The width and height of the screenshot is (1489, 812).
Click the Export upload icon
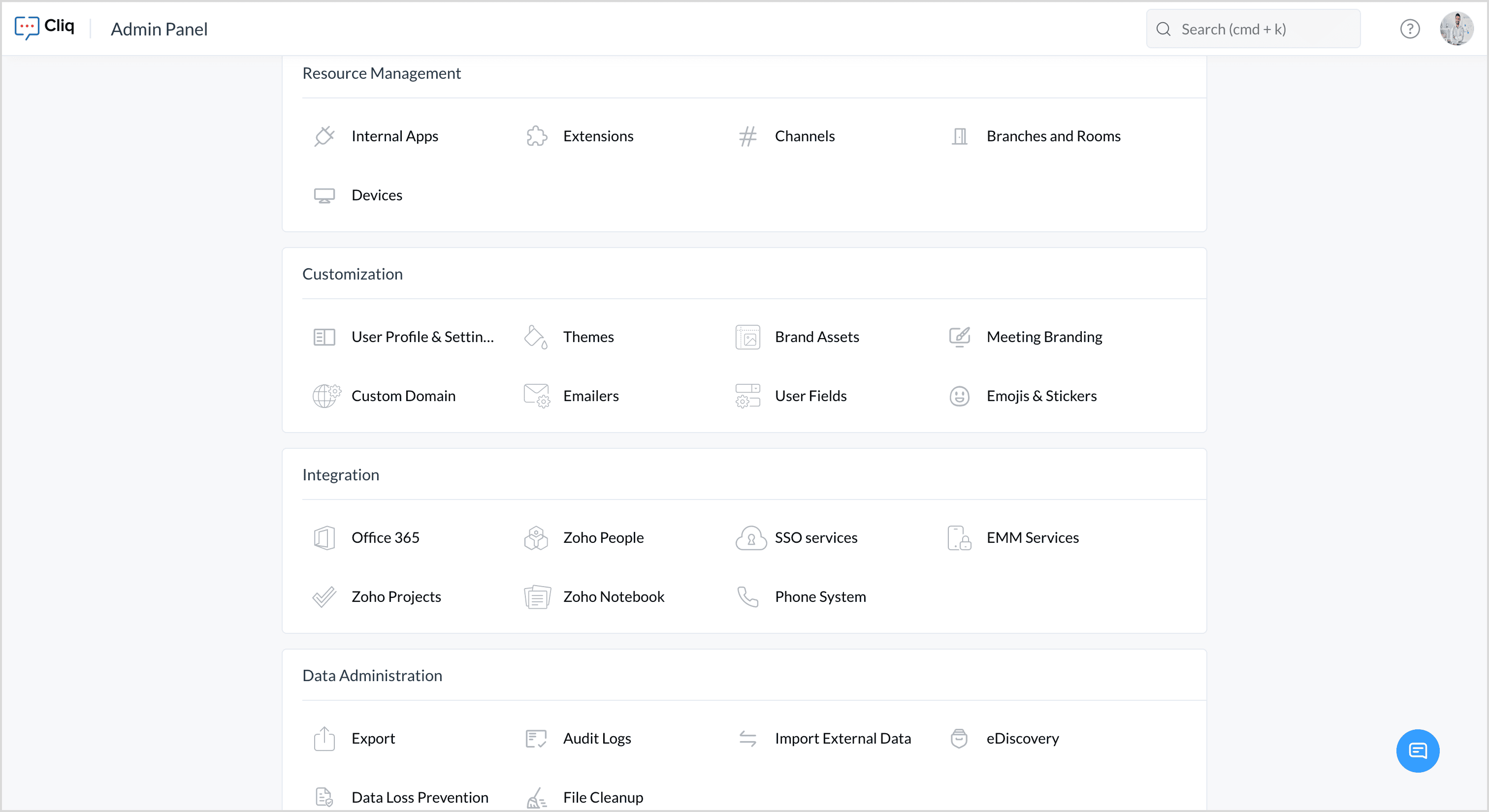pyautogui.click(x=324, y=739)
